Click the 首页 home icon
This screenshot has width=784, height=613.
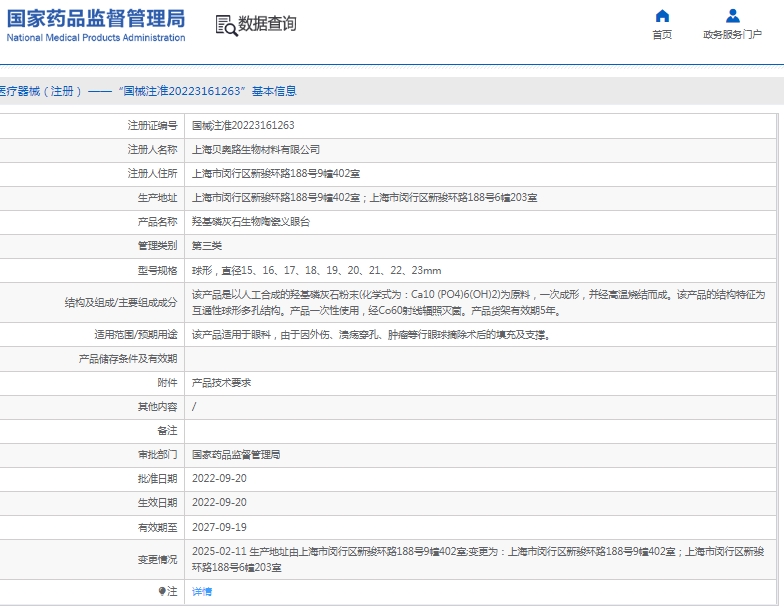pyautogui.click(x=662, y=16)
